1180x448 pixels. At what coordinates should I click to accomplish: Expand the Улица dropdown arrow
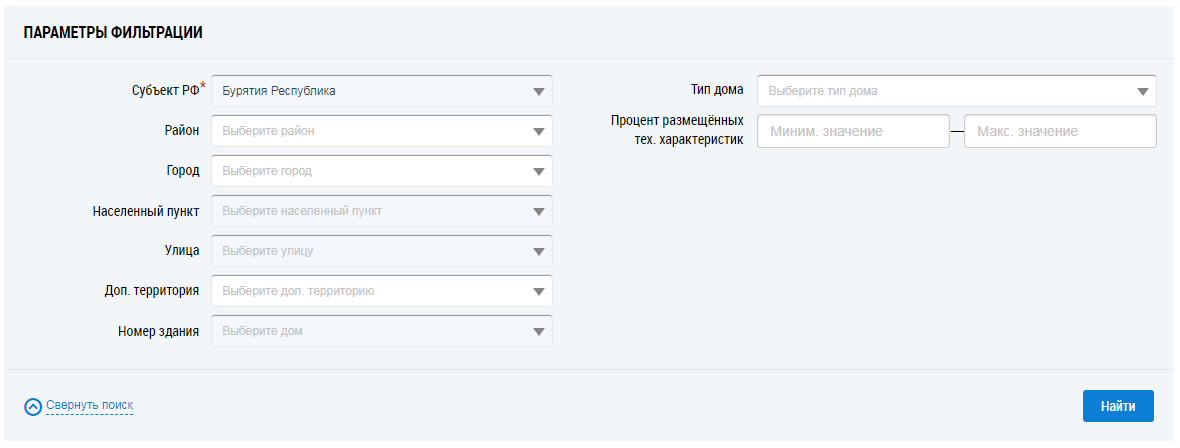(539, 251)
